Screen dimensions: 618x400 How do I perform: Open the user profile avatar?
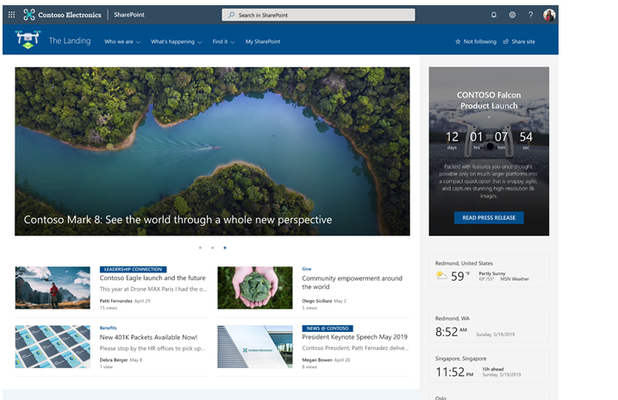549,15
